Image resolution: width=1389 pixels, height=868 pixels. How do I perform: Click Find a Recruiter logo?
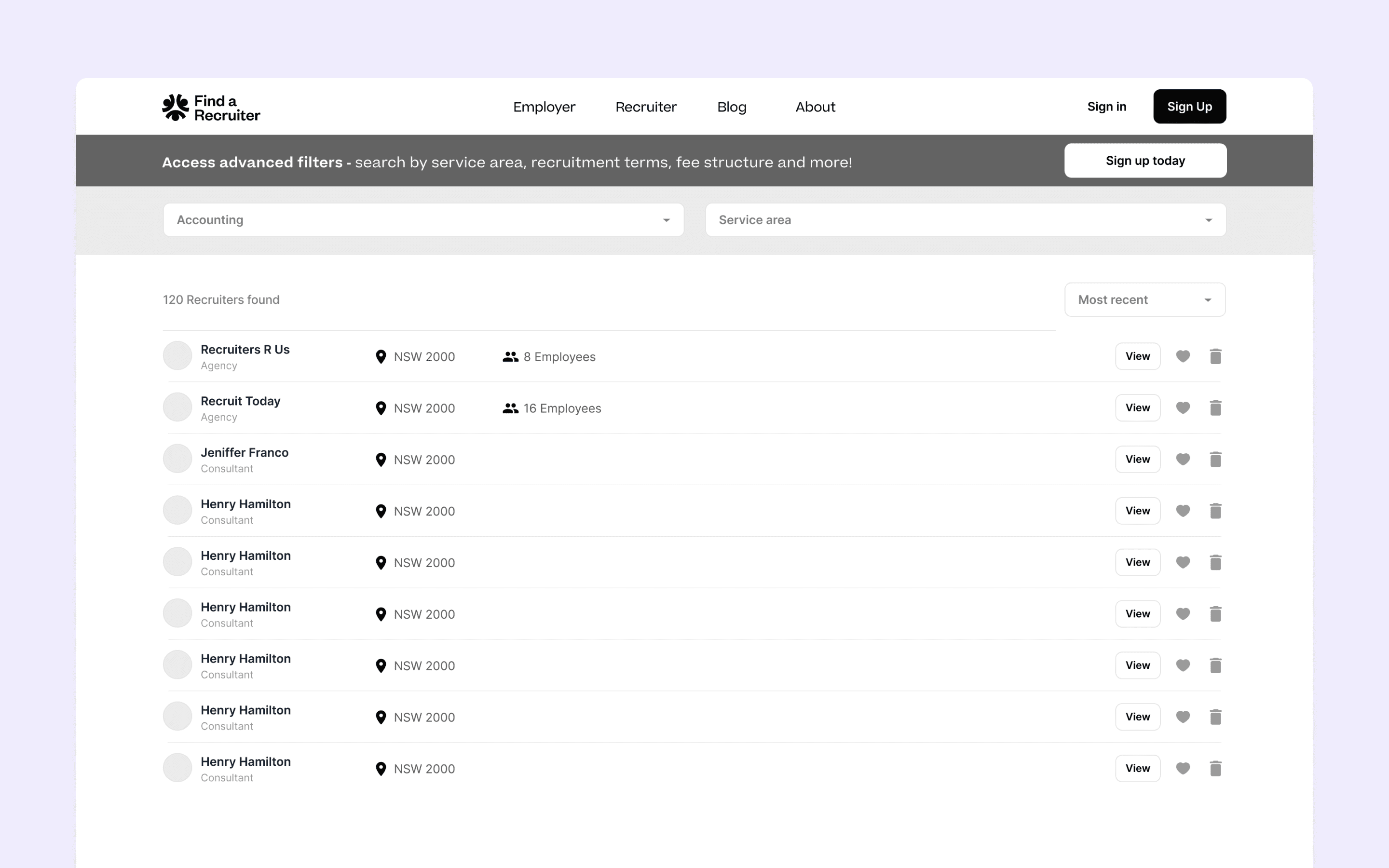(211, 108)
